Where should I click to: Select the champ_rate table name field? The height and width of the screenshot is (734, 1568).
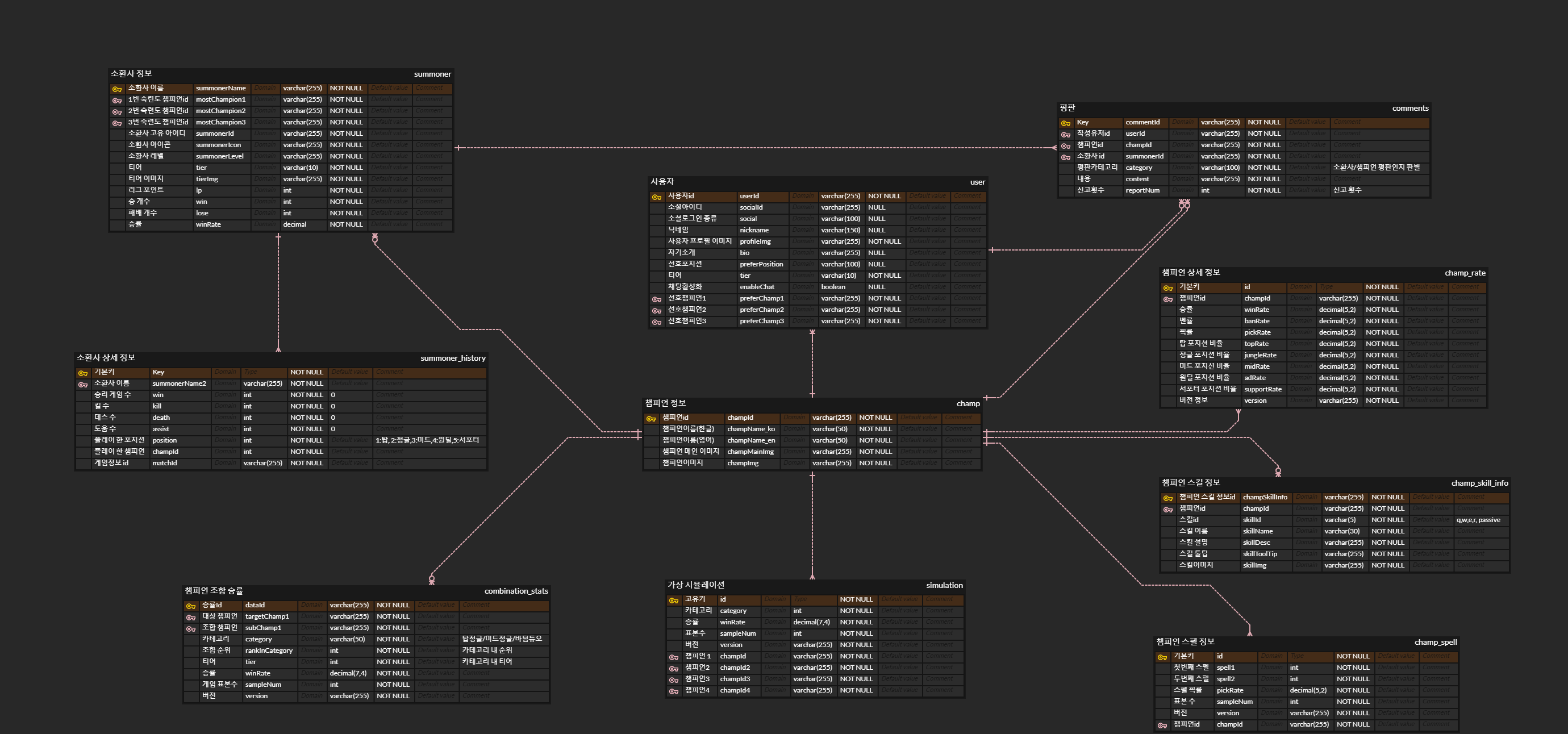point(1465,273)
